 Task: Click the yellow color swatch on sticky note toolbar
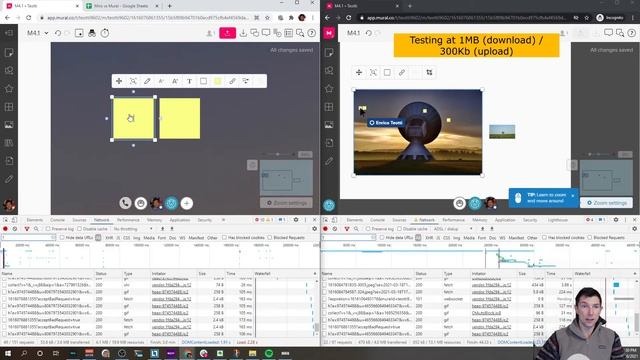pyautogui.click(x=218, y=81)
